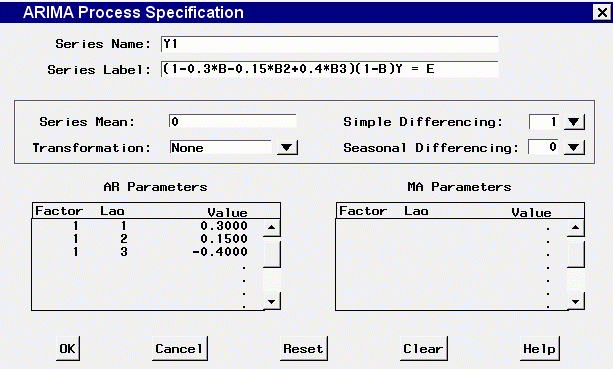Click the AR Parameters Value column header
The image size is (613, 369).
coord(228,213)
